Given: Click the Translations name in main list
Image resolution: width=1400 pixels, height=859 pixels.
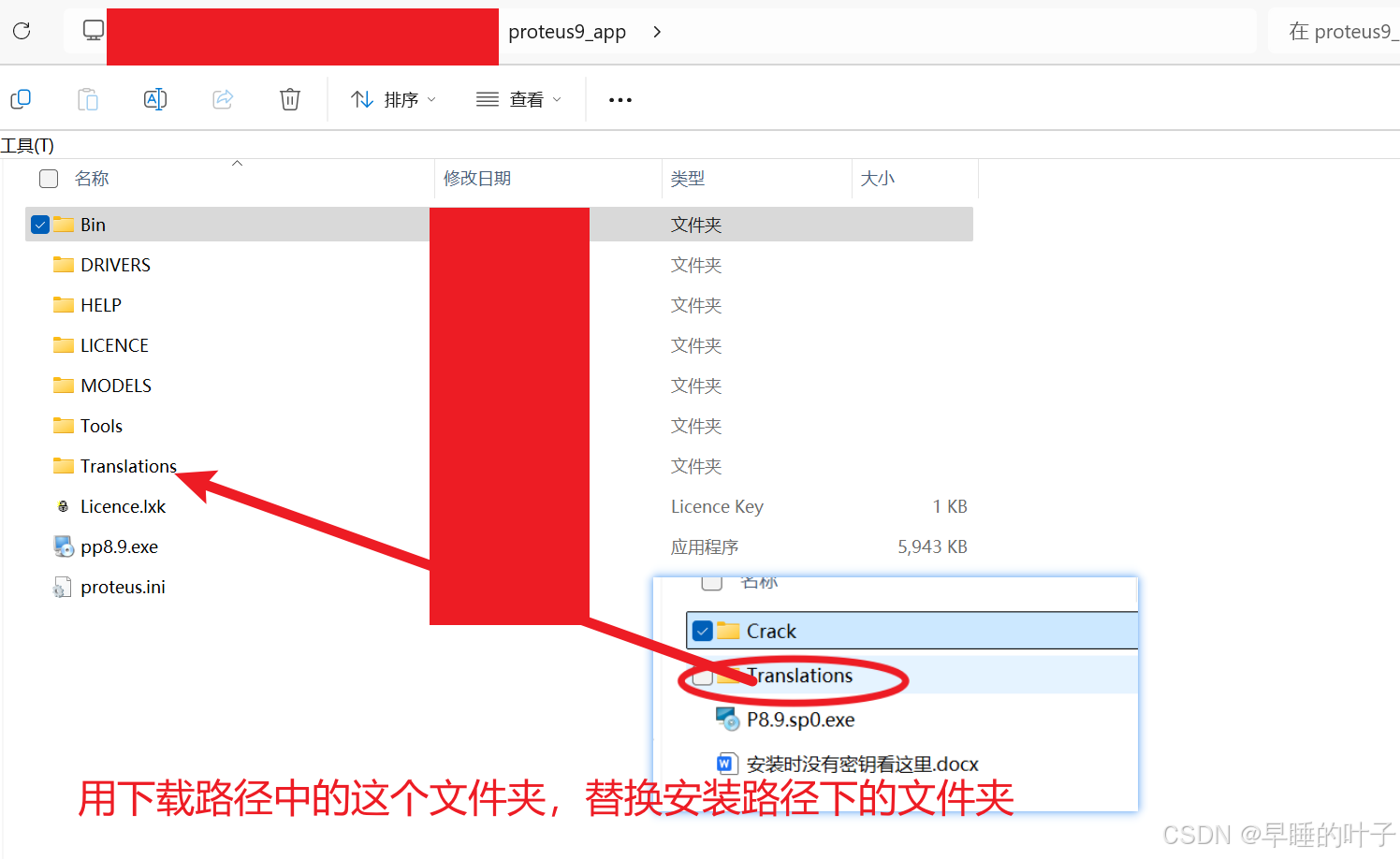Looking at the screenshot, I should click(x=128, y=466).
